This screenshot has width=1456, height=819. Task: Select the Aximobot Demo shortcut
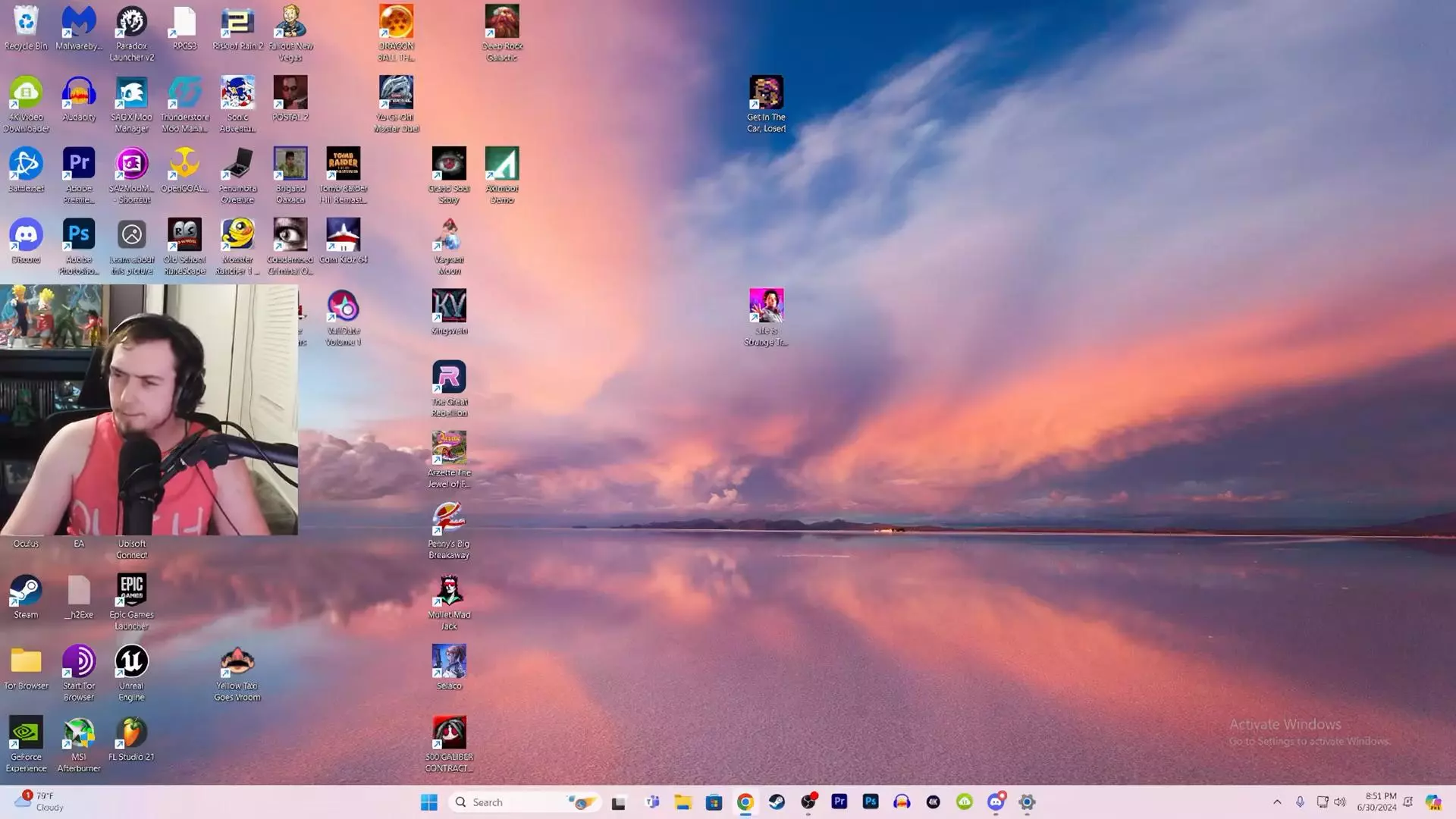502,176
